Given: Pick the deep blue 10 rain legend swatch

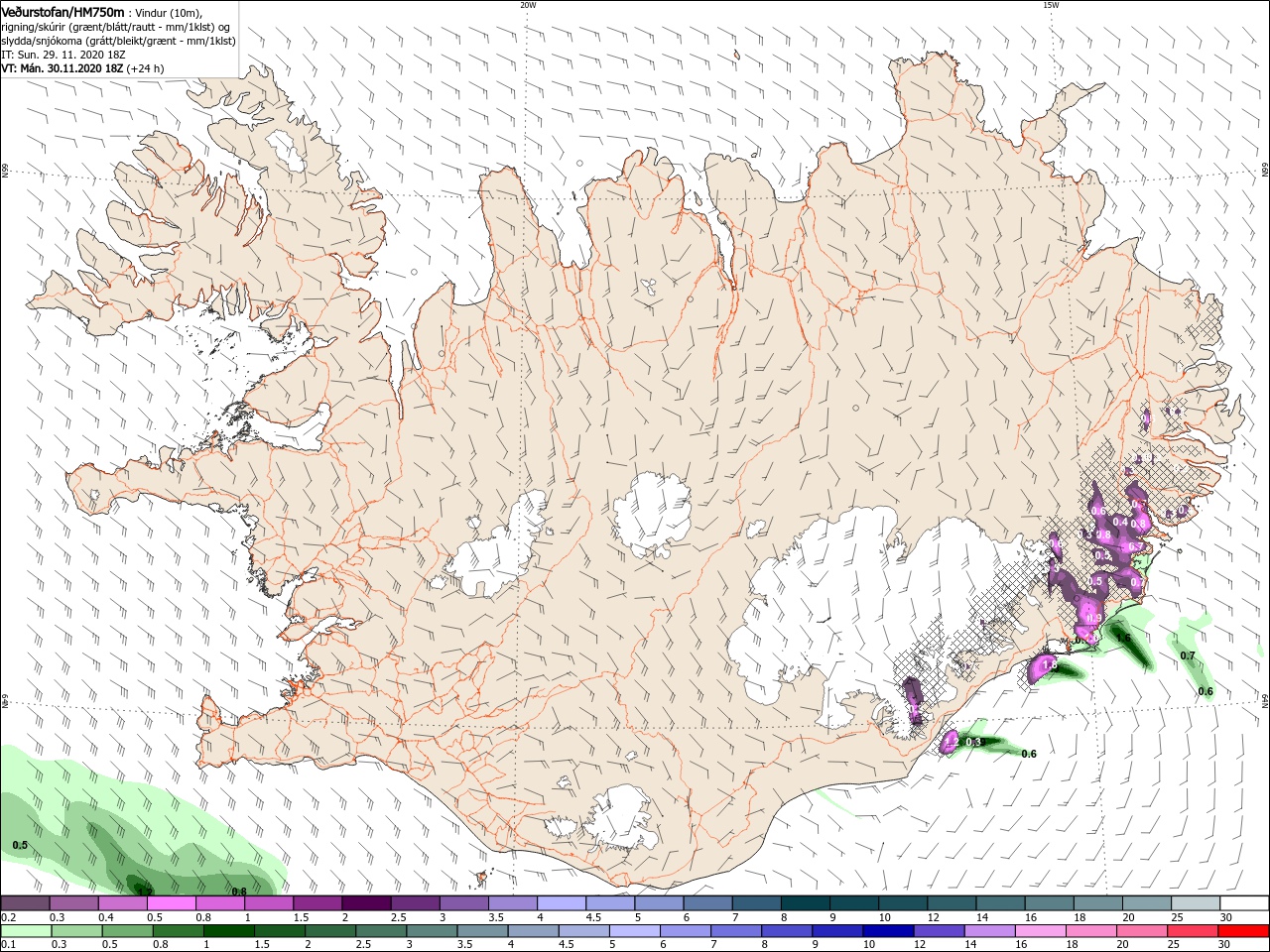Looking at the screenshot, I should pyautogui.click(x=886, y=931).
